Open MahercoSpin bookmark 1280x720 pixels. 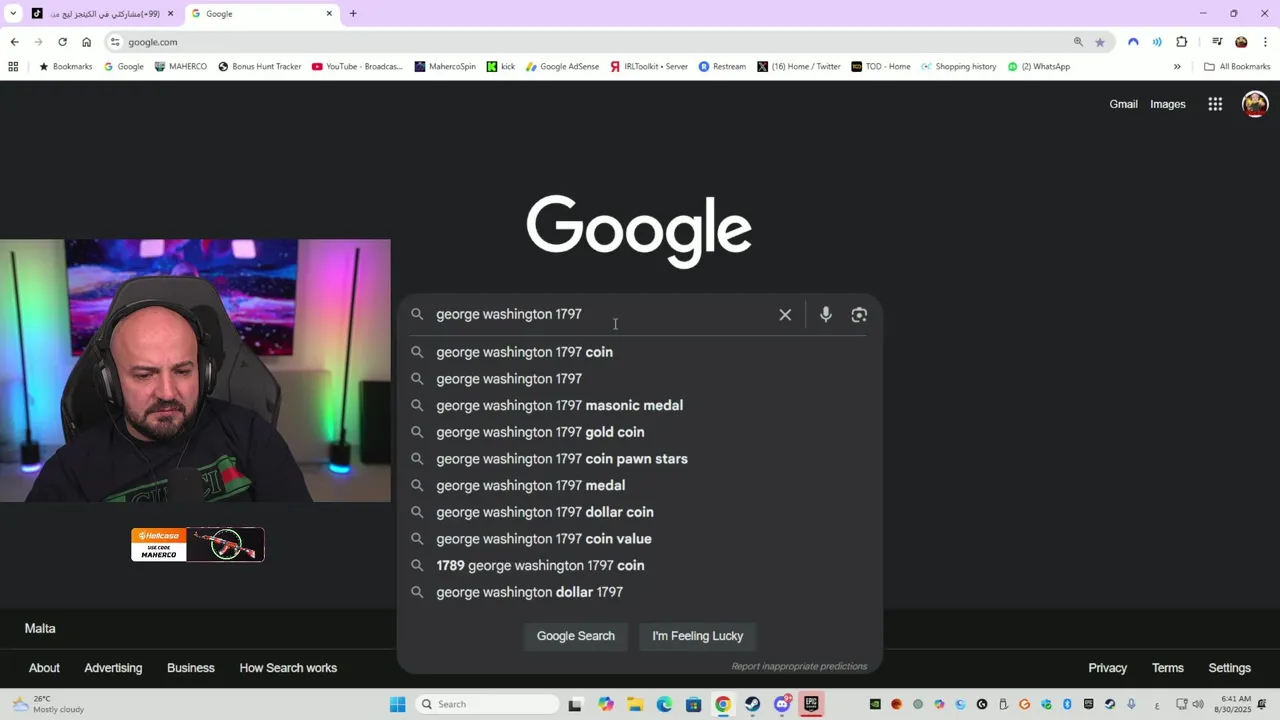445,67
